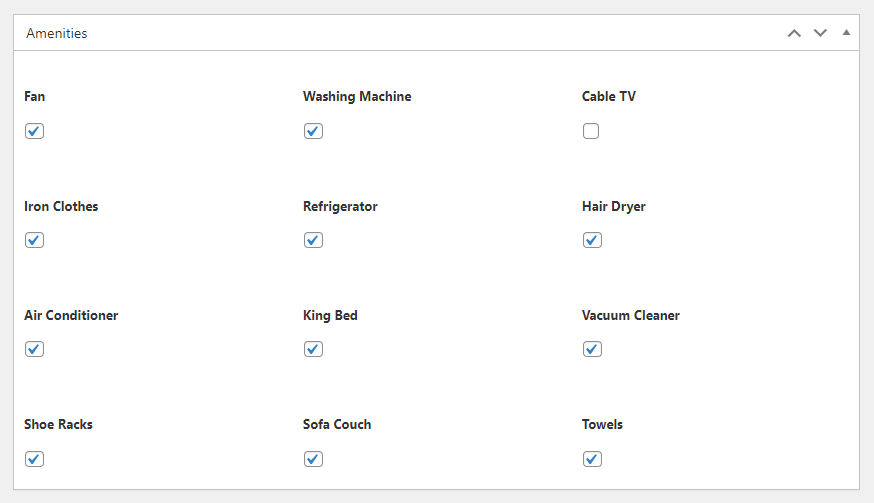Uncheck the Towels checkbox
The height and width of the screenshot is (503, 874).
click(x=592, y=459)
